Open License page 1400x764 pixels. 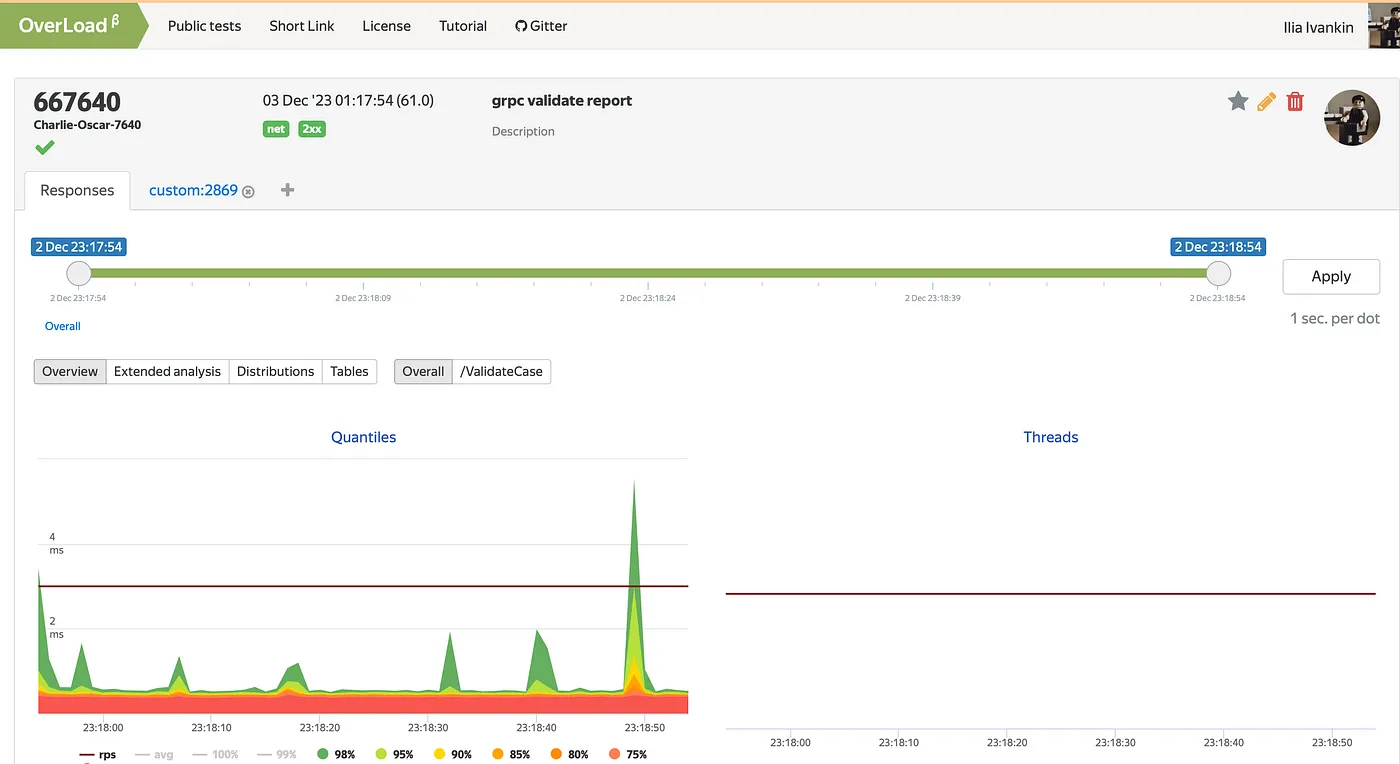(x=386, y=26)
